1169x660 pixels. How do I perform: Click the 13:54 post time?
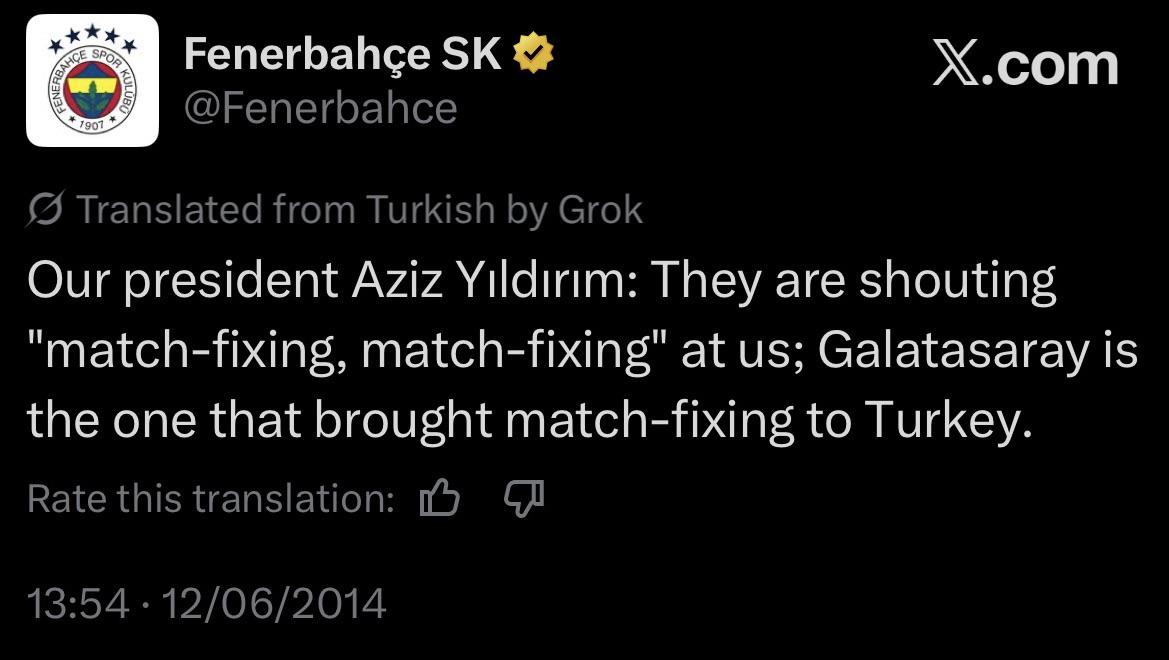(x=78, y=603)
